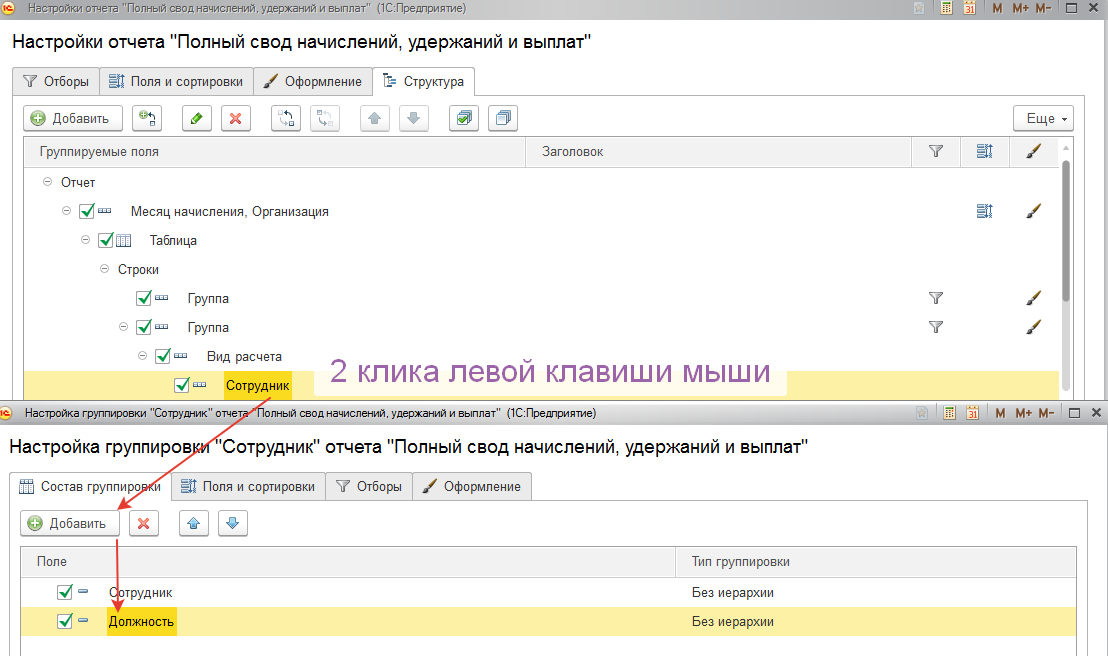
Task: Delete grouping field with red X
Action: pyautogui.click(x=144, y=523)
